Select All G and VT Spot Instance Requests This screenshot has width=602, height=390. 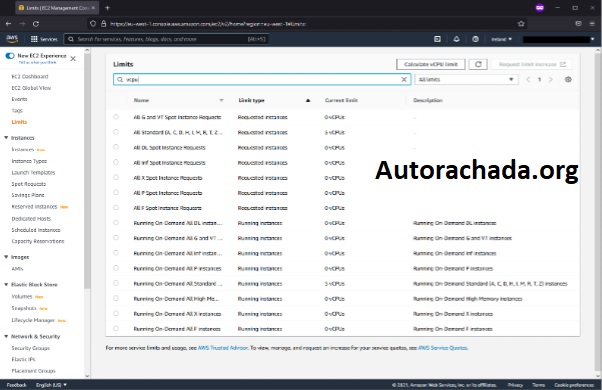tap(116, 117)
